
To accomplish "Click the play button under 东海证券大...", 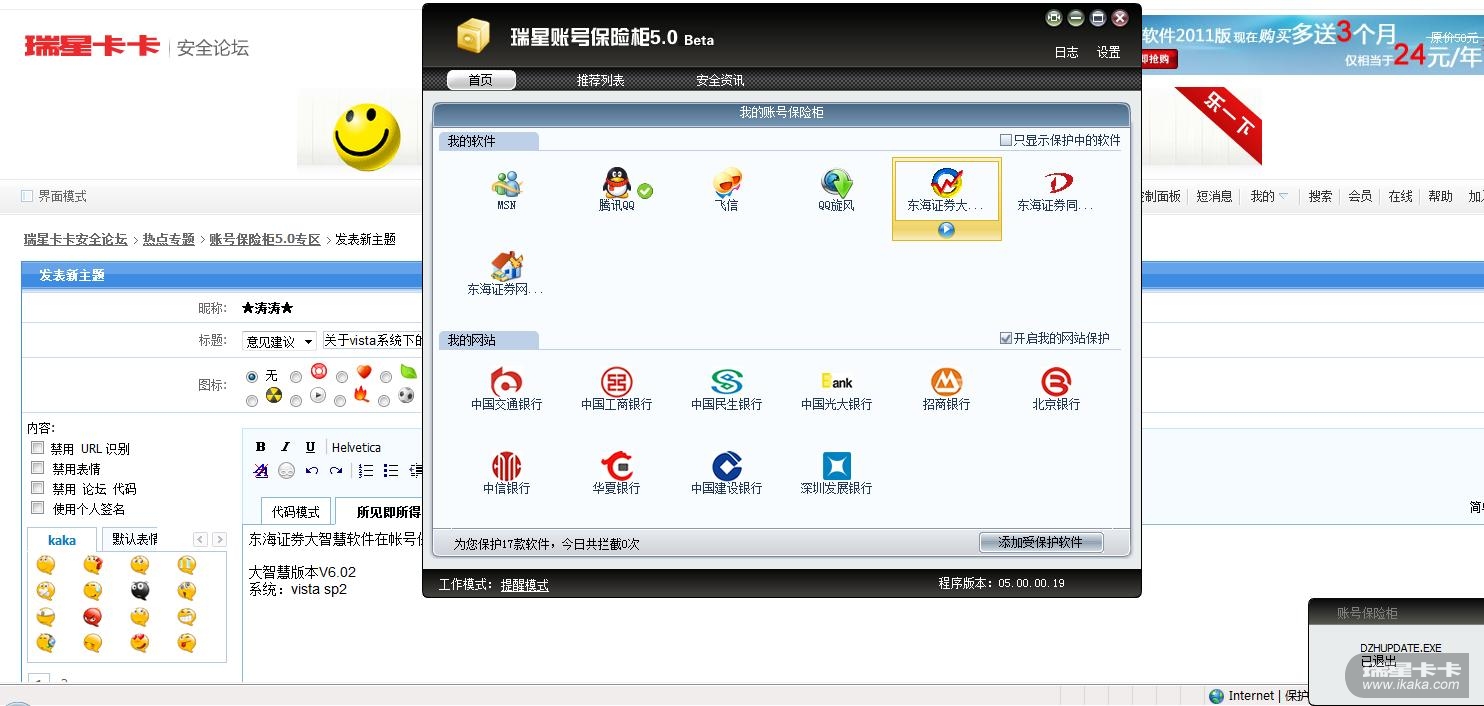I will 946,230.
